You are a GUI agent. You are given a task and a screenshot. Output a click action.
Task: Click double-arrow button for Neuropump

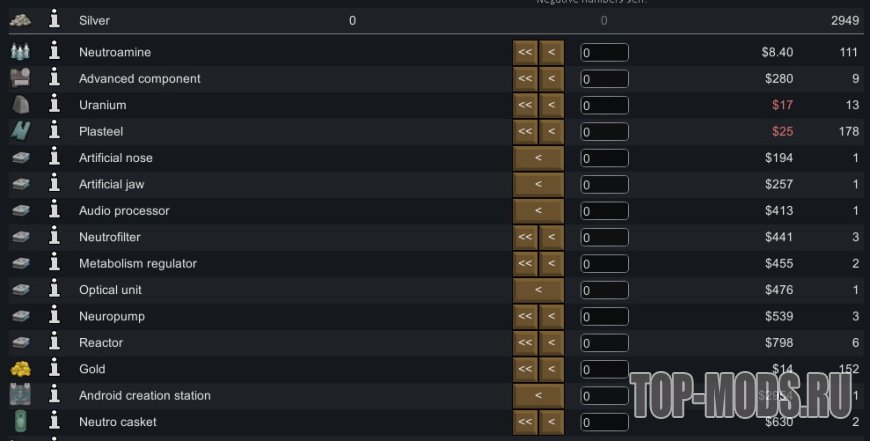point(525,316)
